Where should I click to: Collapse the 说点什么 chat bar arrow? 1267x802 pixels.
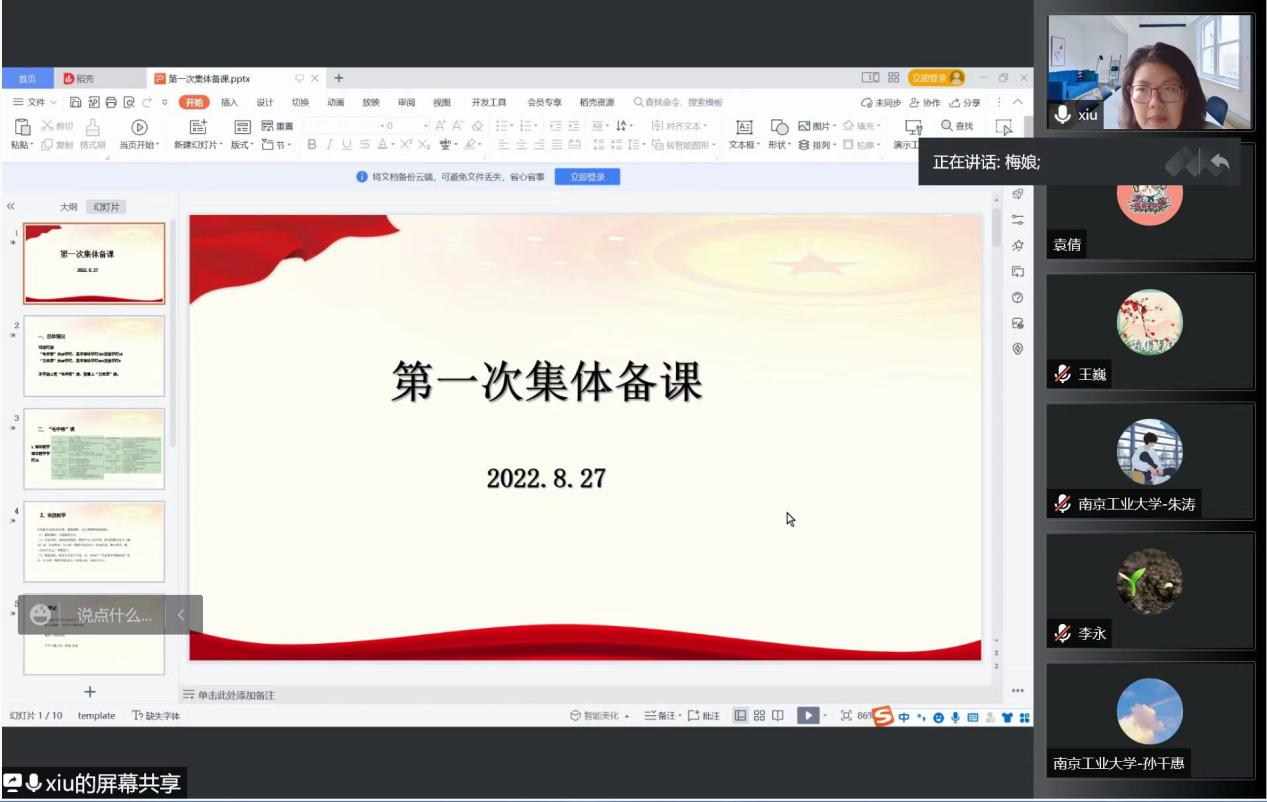181,615
